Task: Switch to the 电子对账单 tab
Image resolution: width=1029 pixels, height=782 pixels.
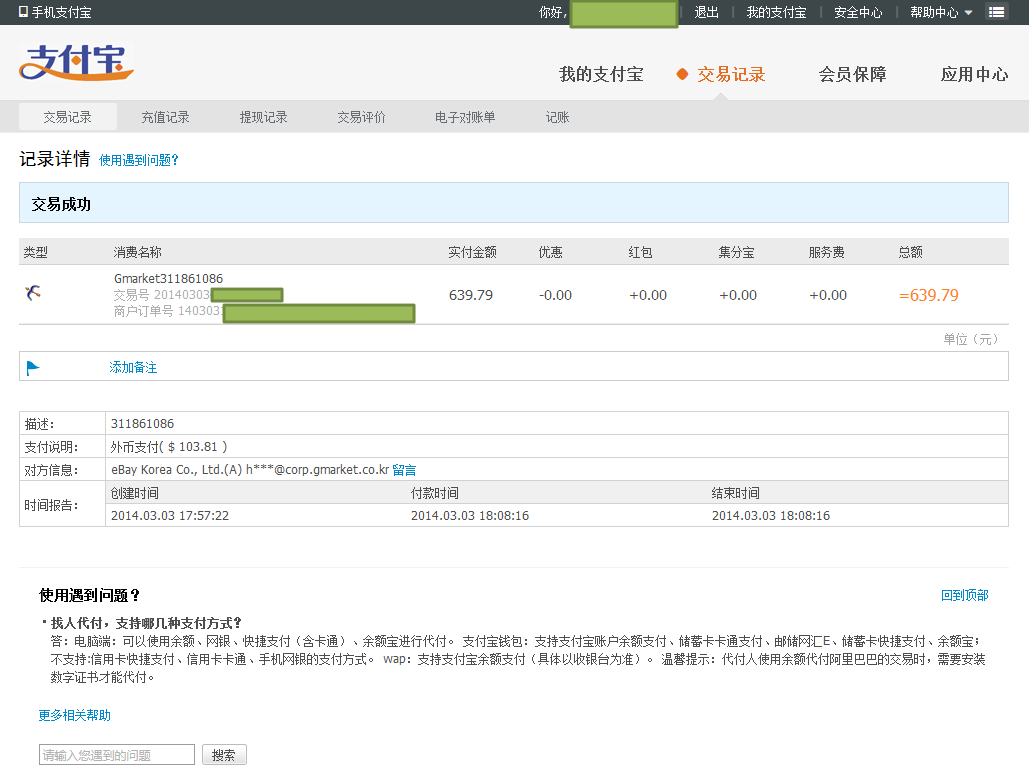Action: (465, 117)
